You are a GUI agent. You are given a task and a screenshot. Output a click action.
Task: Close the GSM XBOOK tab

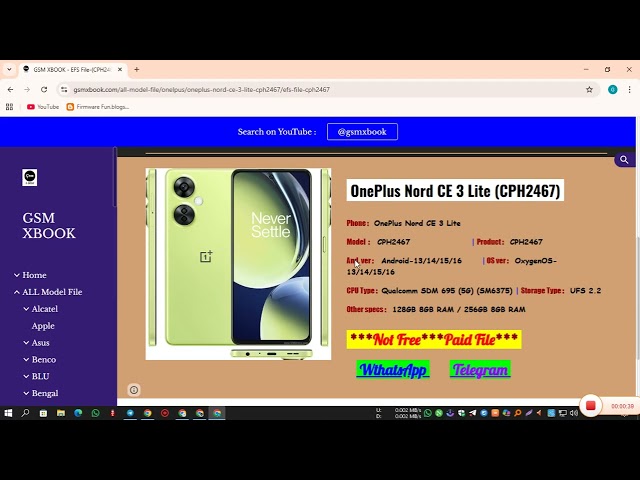pos(120,70)
